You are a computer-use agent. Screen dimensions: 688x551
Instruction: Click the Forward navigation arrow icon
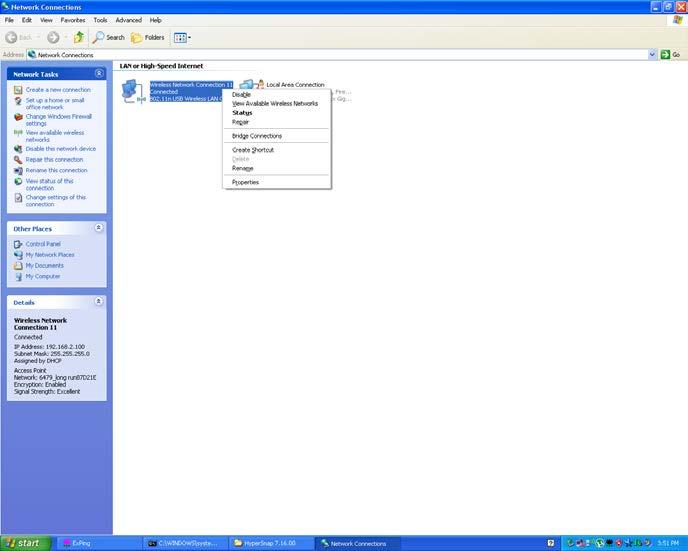[x=53, y=38]
